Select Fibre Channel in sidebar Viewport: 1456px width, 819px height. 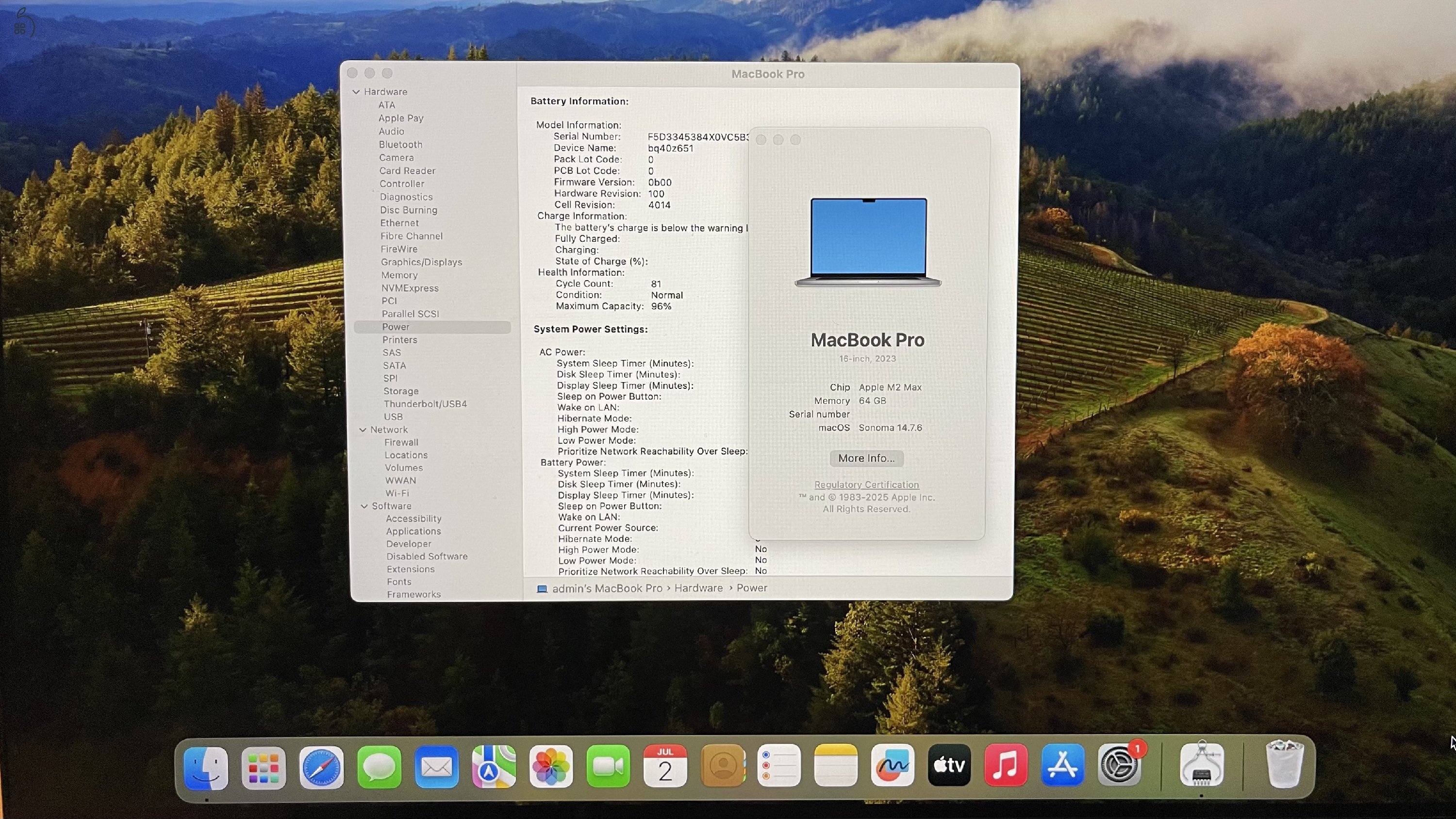tap(412, 236)
